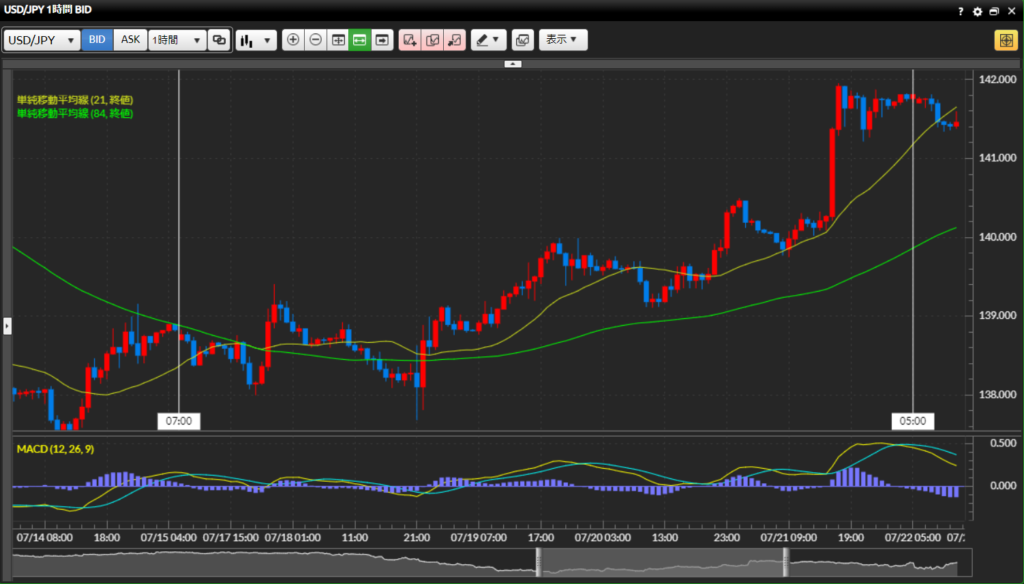This screenshot has width=1024, height=584.
Task: Click the chart snapshot image icon
Action: click(521, 40)
